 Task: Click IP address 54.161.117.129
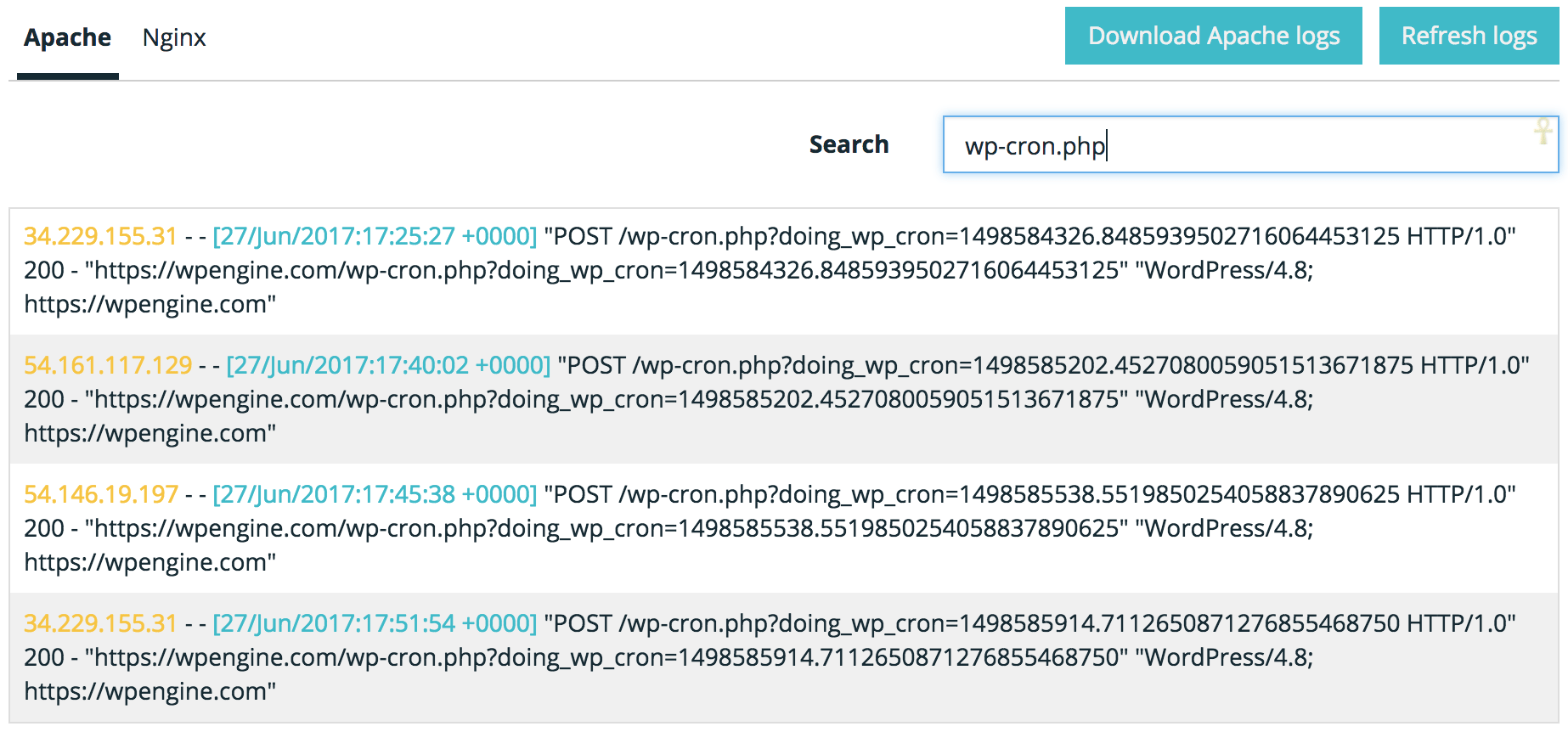(x=108, y=365)
